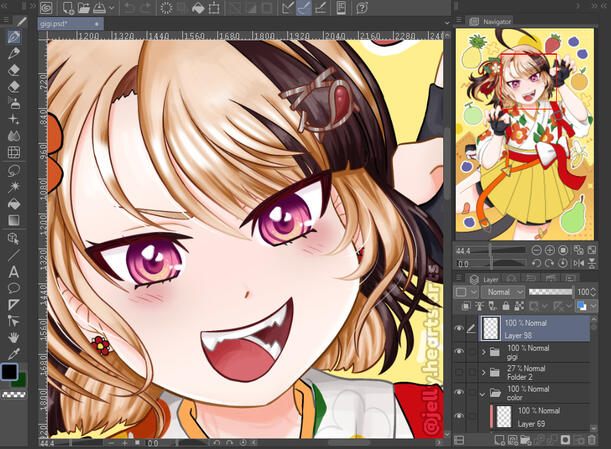Viewport: 611px width, 449px height.
Task: Select the Lasso selection tool
Action: [x=14, y=170]
